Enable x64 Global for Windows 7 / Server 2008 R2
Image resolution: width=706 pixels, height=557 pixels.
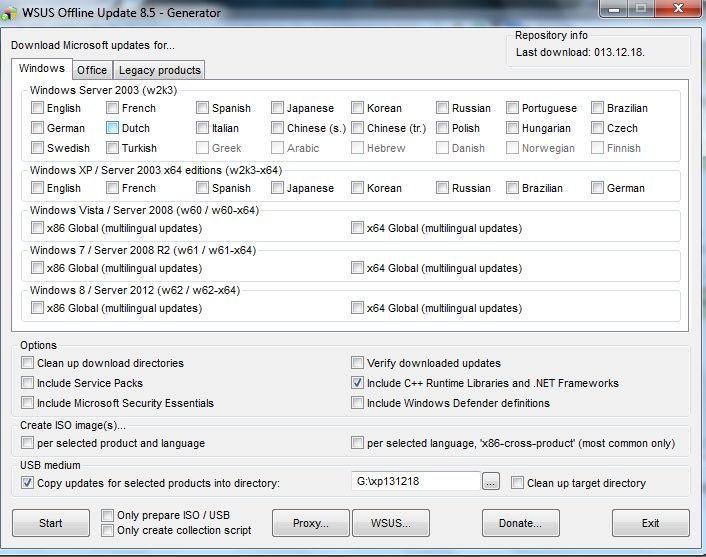[358, 268]
